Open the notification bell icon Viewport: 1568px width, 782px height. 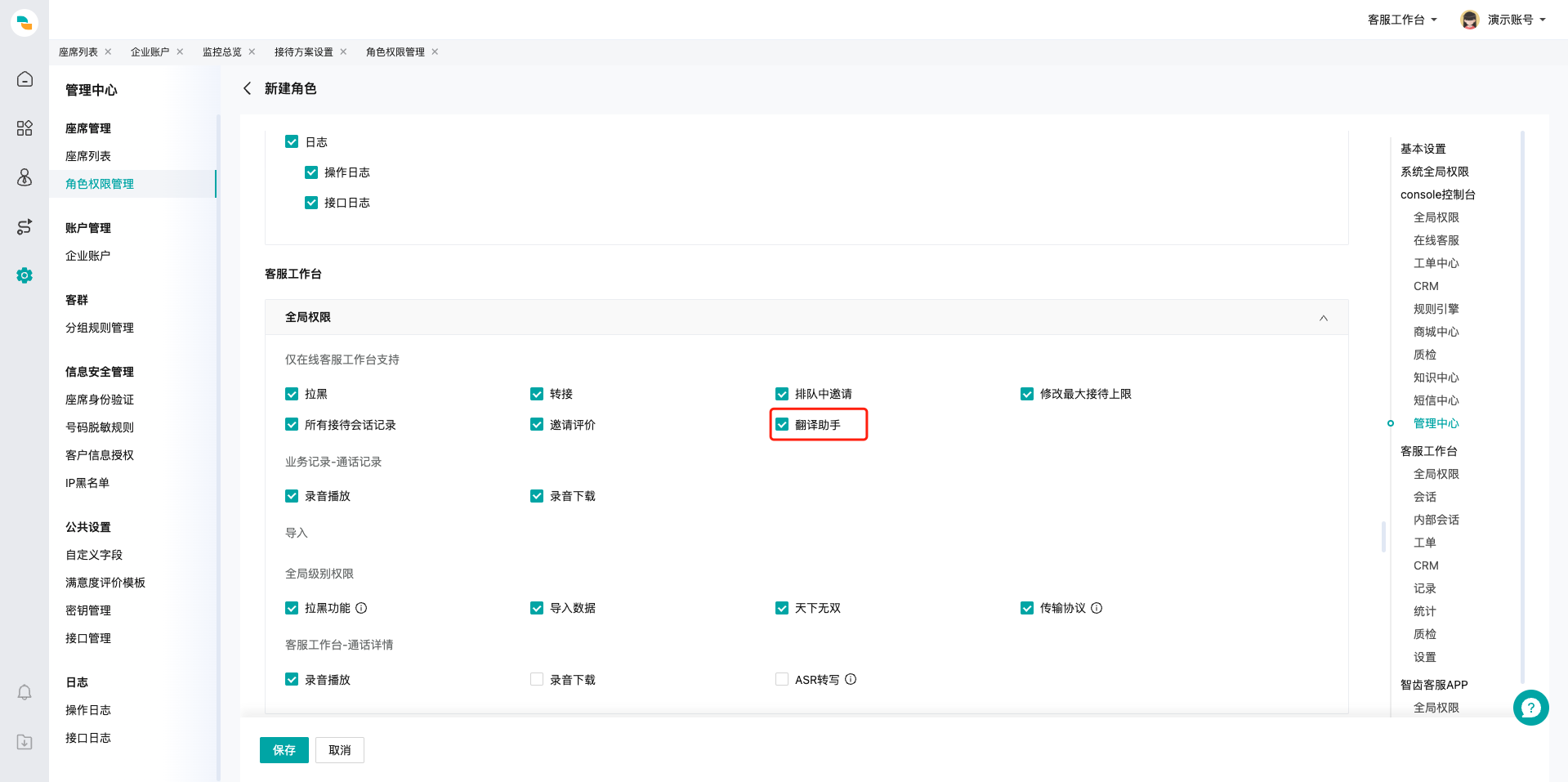[x=25, y=692]
